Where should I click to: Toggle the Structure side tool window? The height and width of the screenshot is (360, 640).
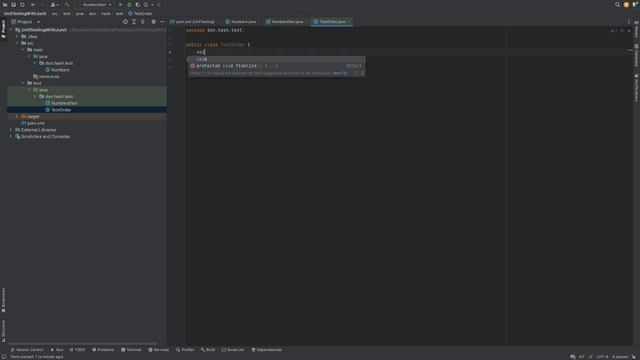[x=3, y=331]
